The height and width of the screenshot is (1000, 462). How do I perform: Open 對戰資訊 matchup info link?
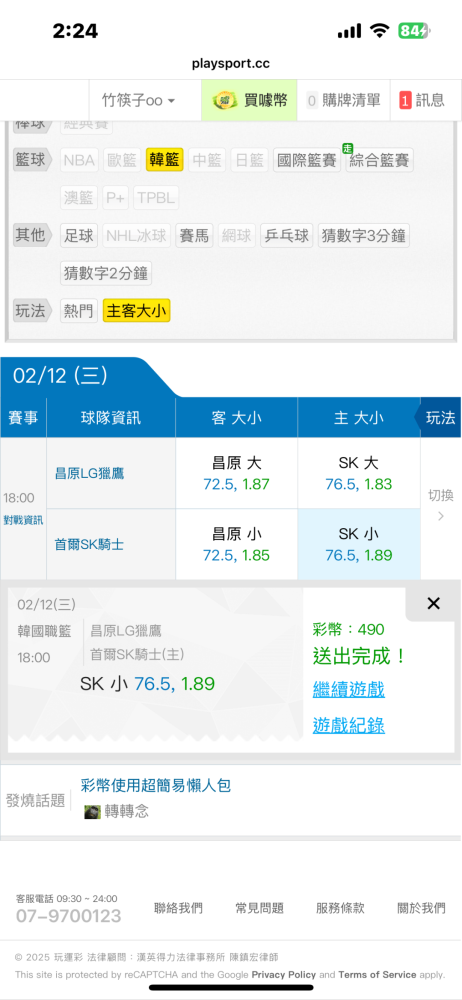pos(23,520)
